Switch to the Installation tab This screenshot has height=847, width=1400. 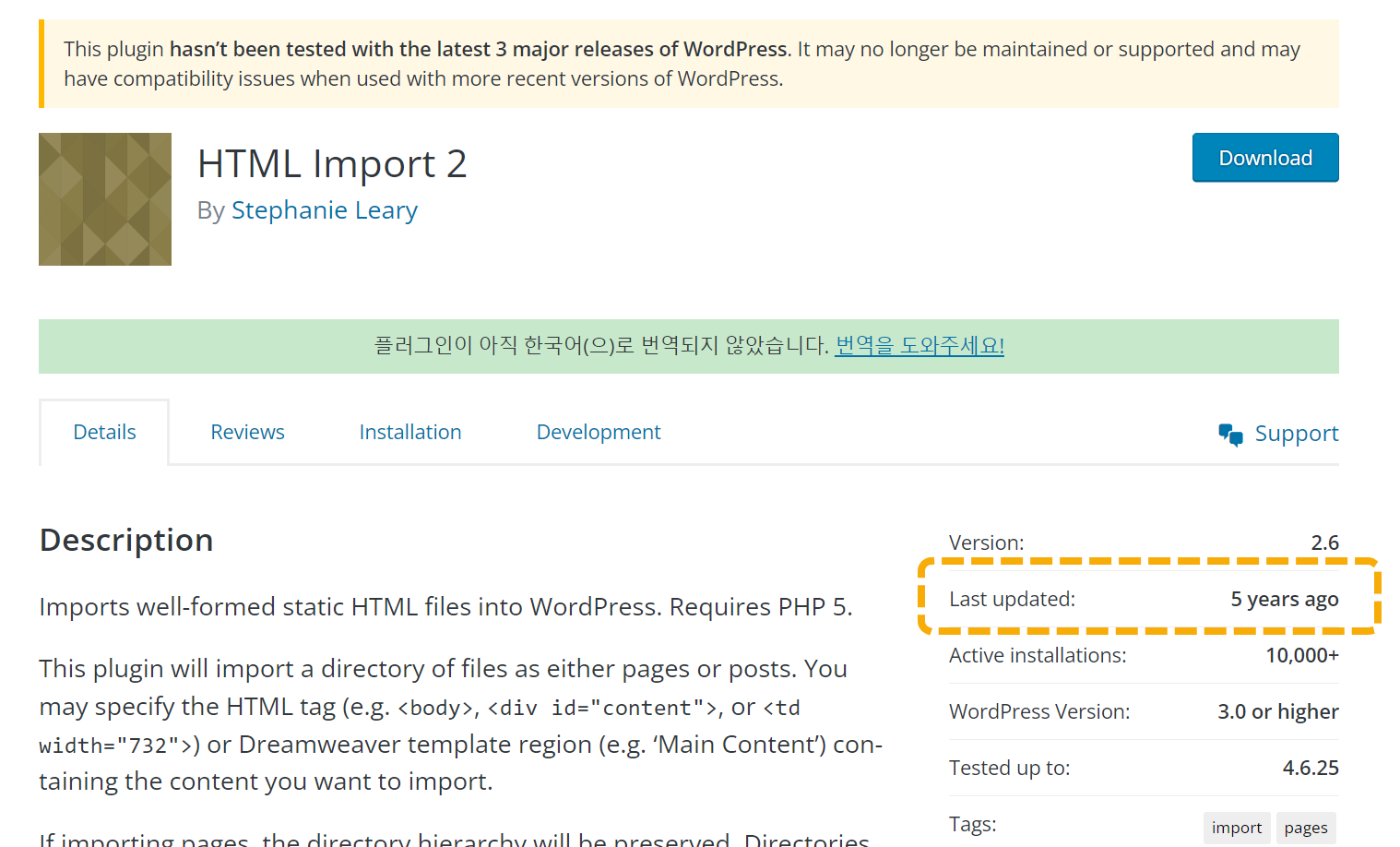[410, 431]
